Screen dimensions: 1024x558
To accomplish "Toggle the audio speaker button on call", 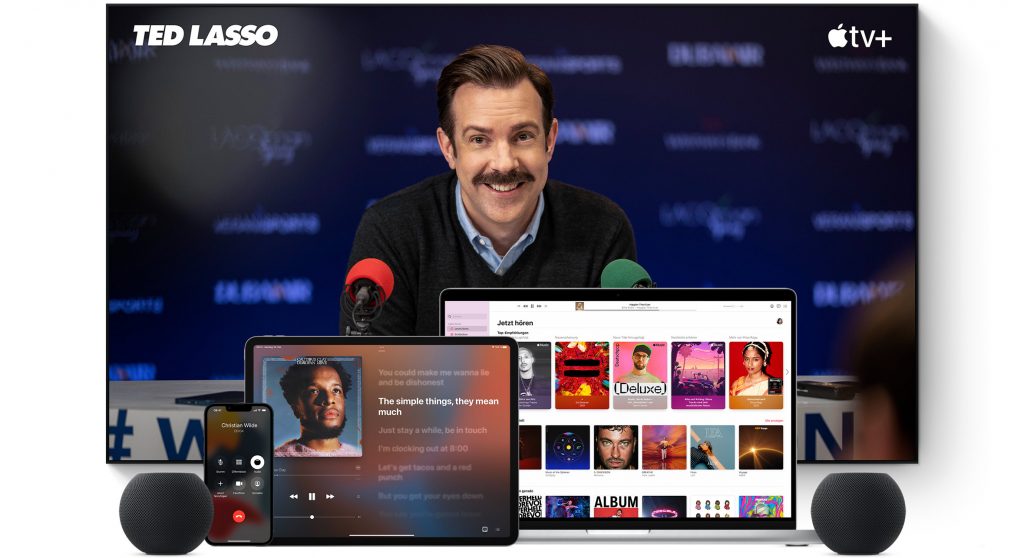I will click(257, 462).
